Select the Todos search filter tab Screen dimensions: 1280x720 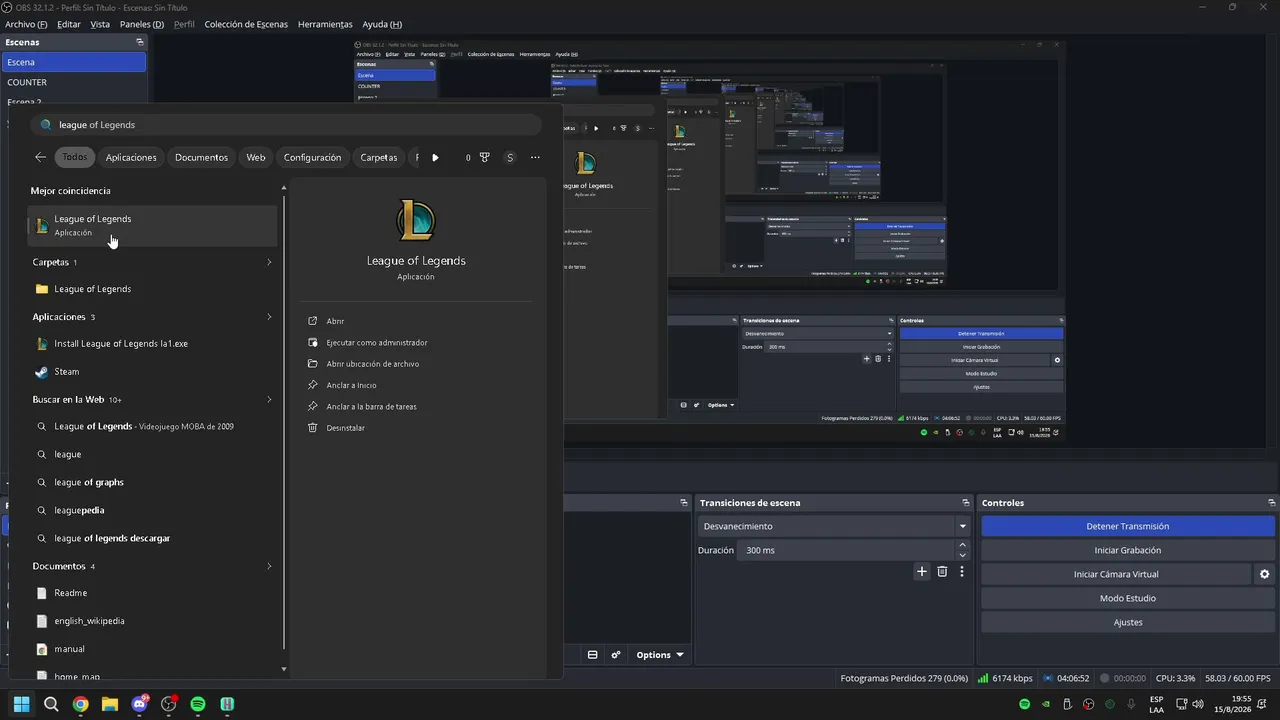click(x=75, y=157)
